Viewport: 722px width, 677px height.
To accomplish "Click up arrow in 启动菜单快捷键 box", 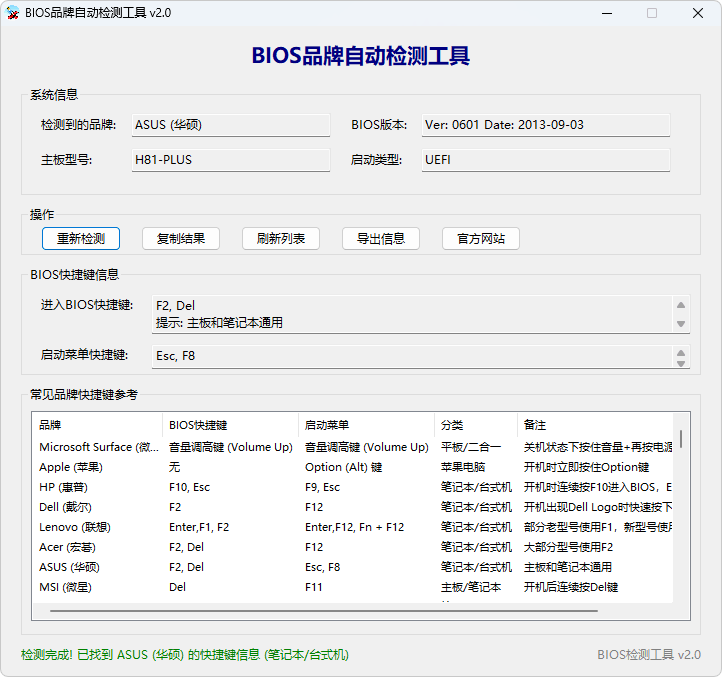I will click(x=681, y=352).
